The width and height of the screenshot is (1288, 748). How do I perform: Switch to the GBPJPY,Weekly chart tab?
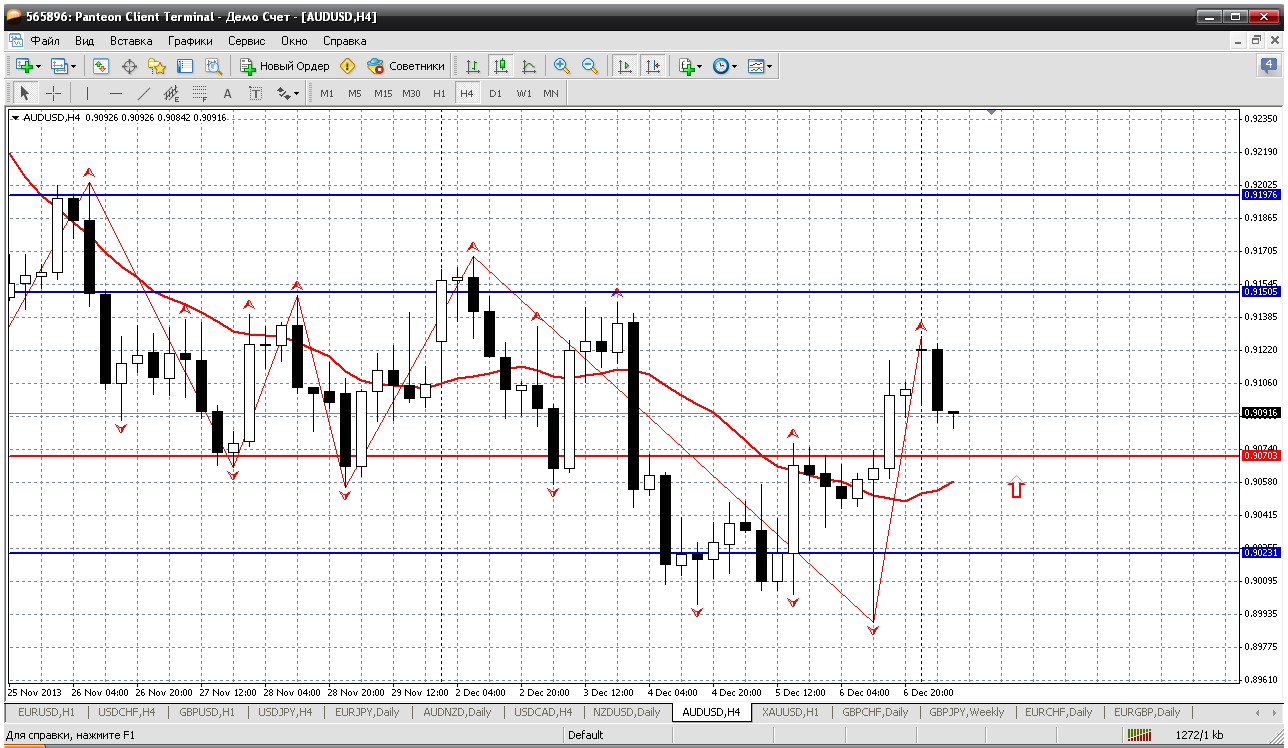pyautogui.click(x=966, y=712)
